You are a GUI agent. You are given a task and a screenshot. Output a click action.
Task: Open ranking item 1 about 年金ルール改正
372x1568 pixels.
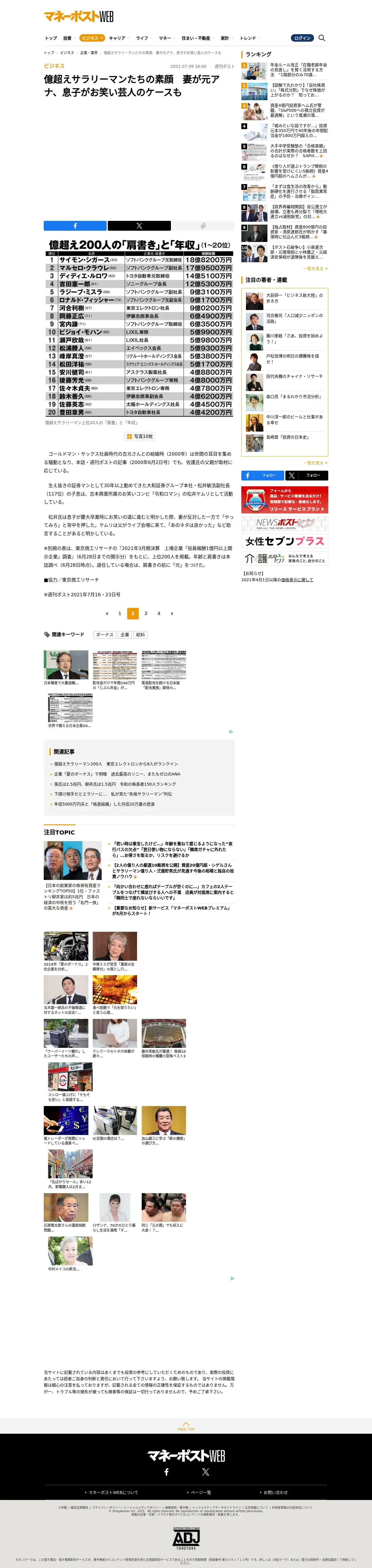click(x=284, y=70)
